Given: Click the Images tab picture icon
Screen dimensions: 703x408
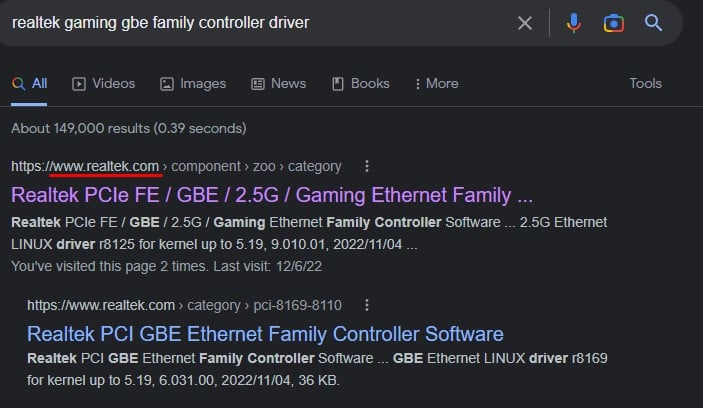Looking at the screenshot, I should coord(167,84).
